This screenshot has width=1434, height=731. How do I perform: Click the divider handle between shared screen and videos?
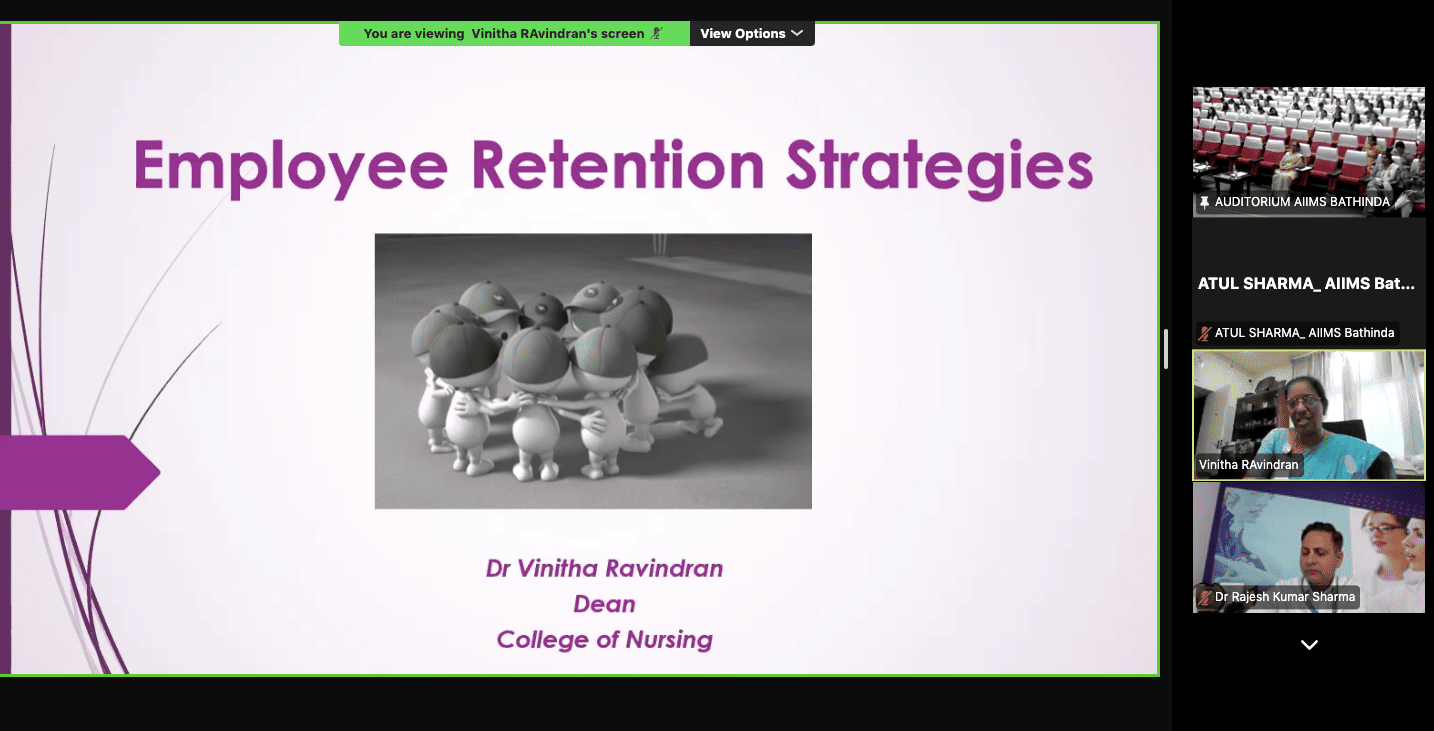(1165, 350)
